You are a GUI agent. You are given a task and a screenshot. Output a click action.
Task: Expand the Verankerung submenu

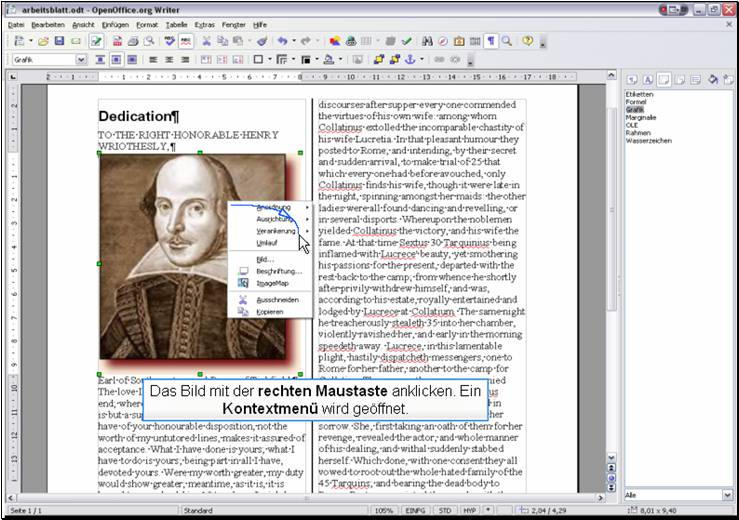pos(277,230)
